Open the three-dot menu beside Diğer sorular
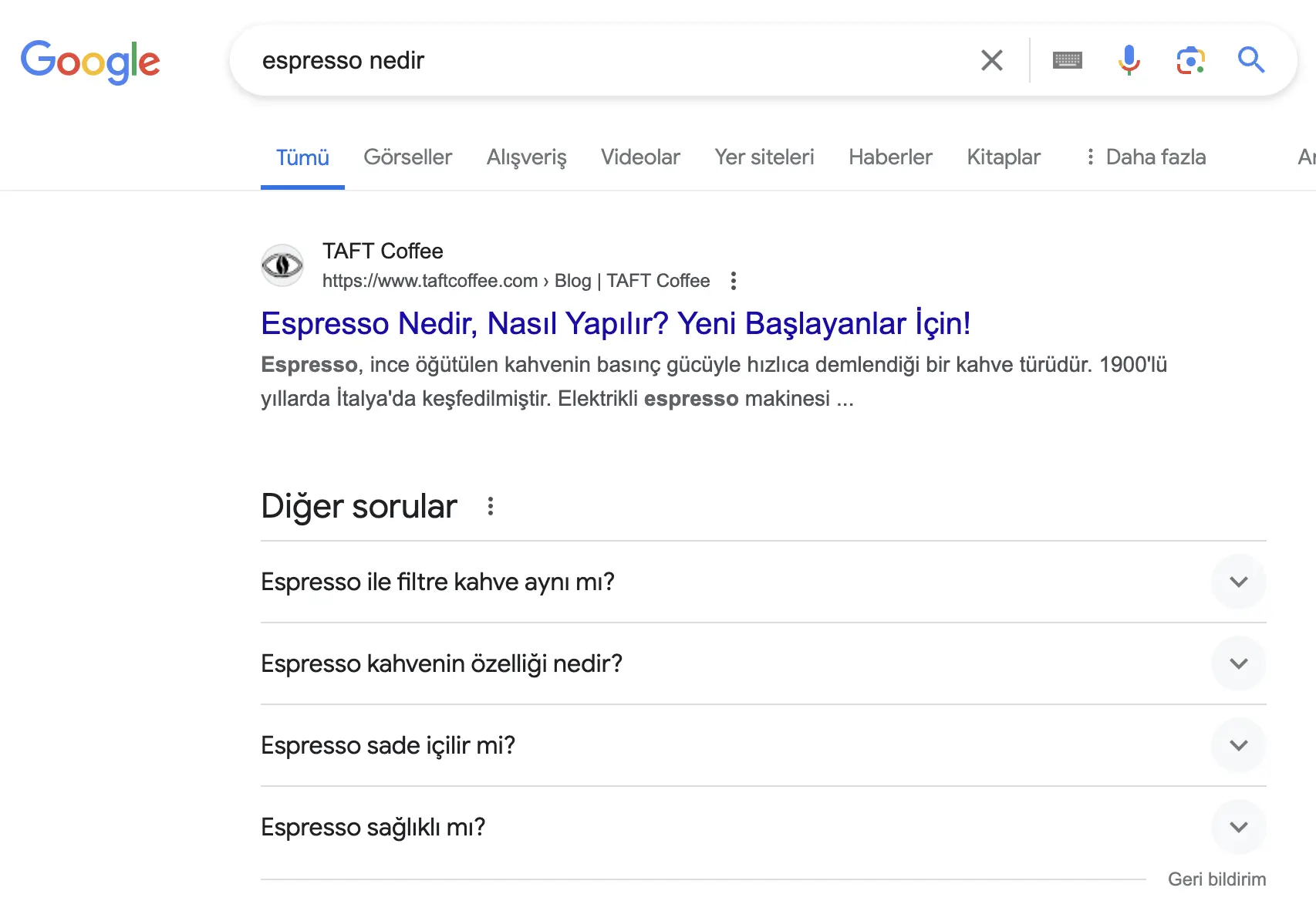 [491, 507]
